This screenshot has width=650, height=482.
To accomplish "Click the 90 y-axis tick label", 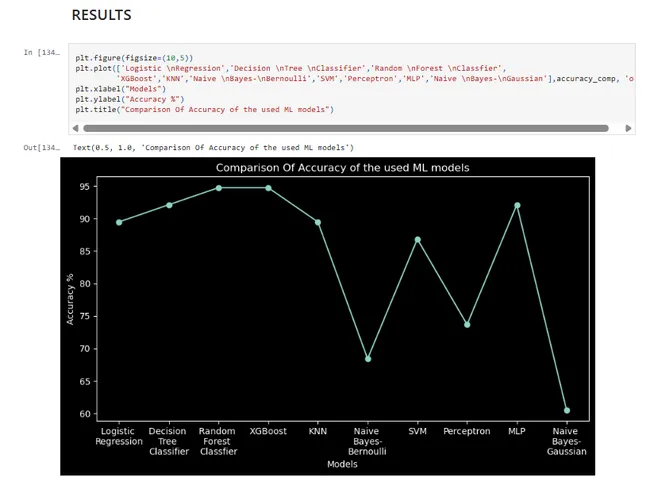I will point(85,219).
